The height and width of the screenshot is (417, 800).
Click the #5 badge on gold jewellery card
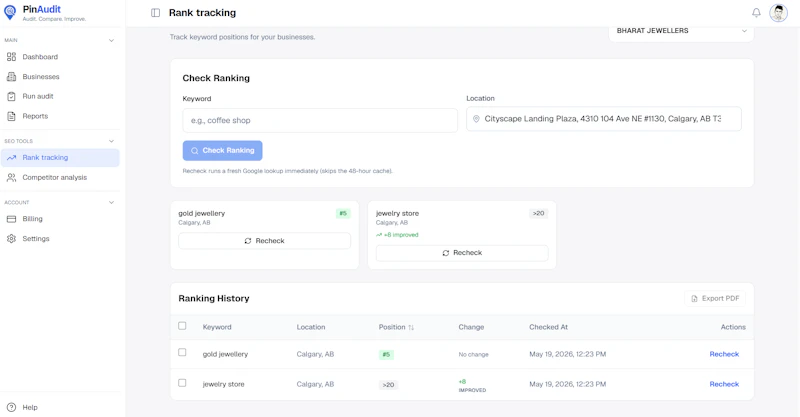point(343,213)
